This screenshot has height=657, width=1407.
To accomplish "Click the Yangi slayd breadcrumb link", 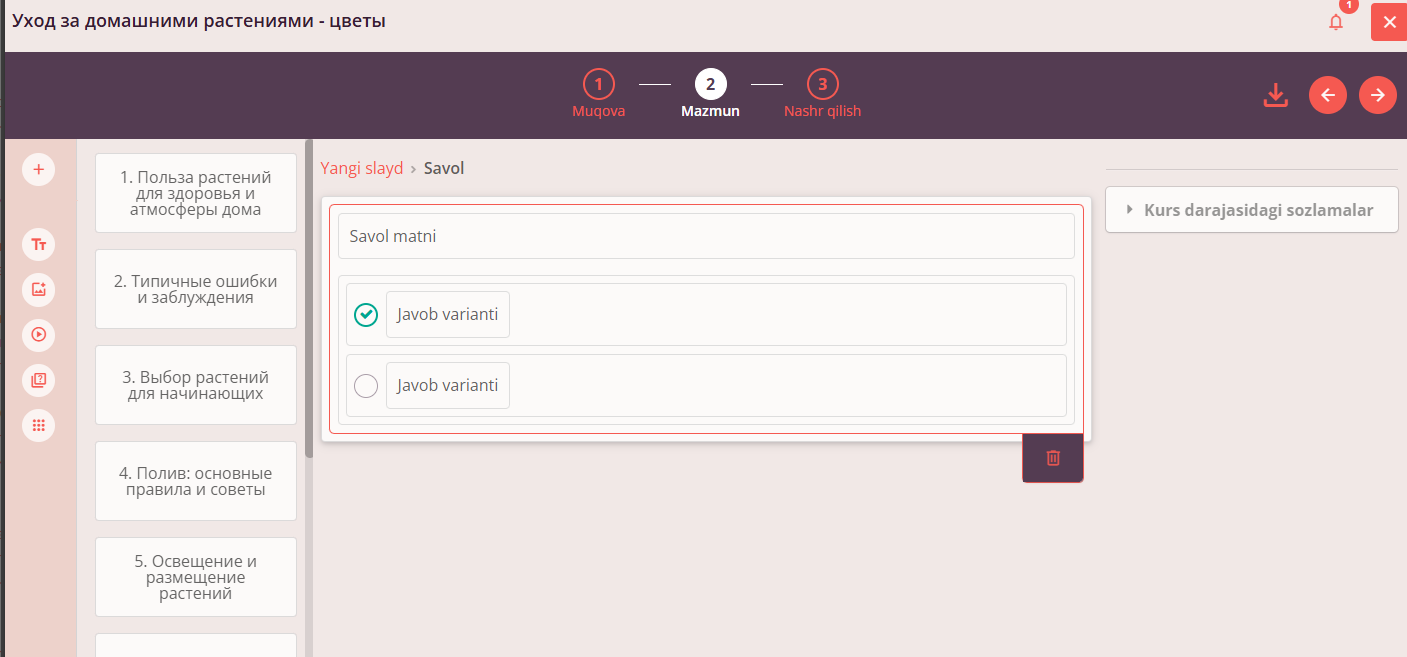I will click(361, 168).
